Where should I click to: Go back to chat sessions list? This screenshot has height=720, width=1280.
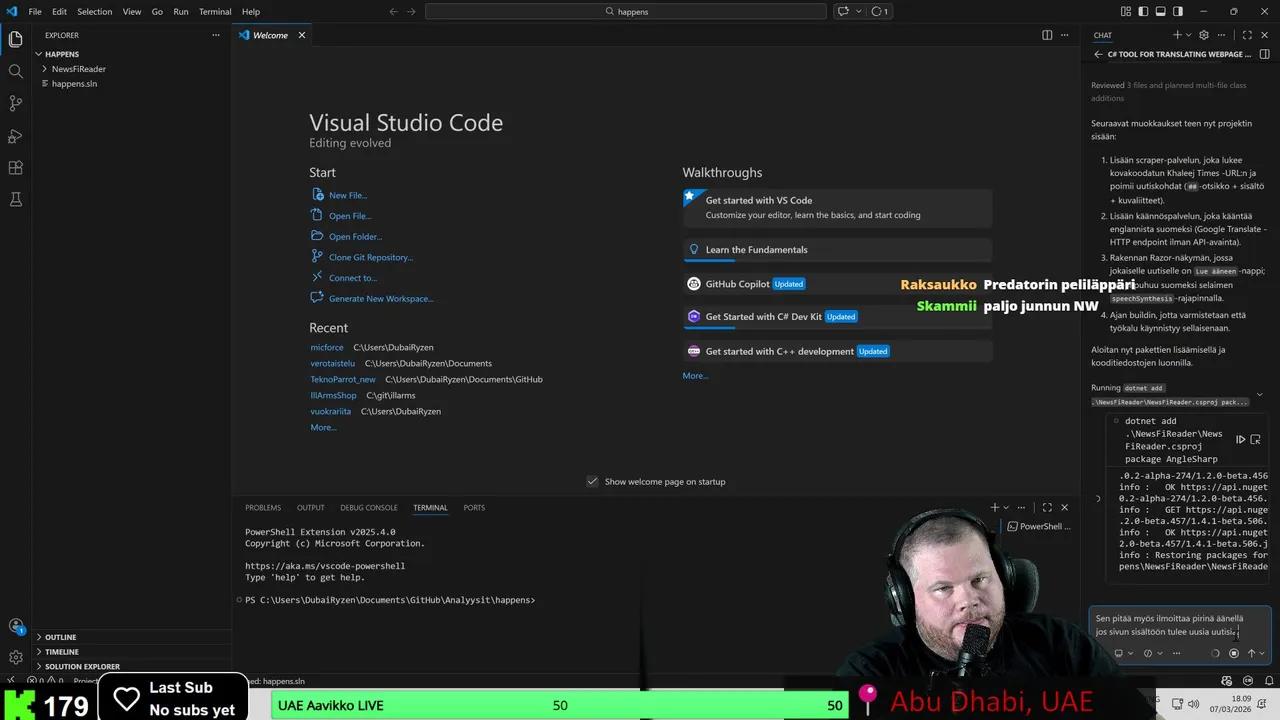pos(1098,54)
